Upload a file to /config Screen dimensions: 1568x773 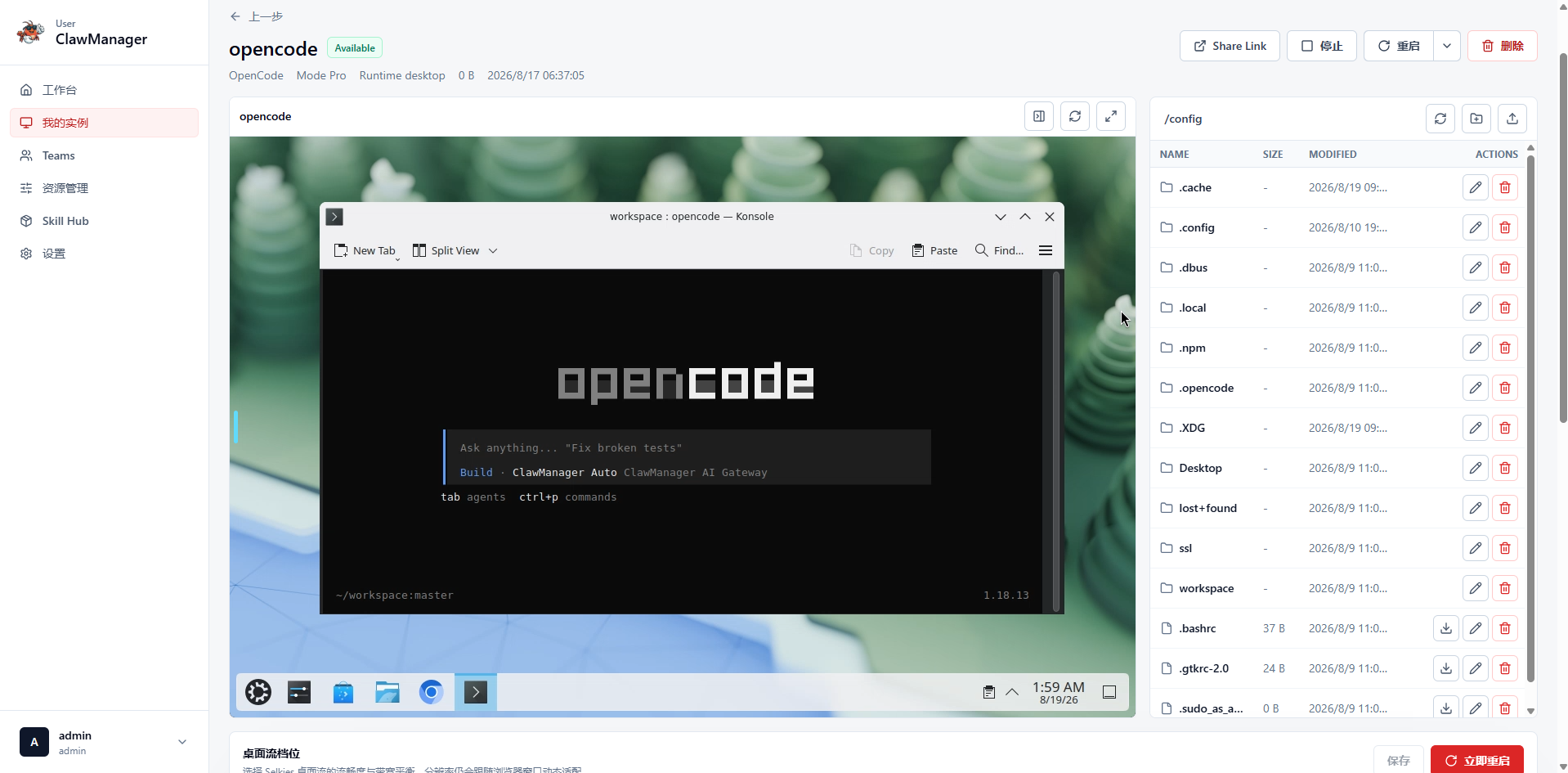pyautogui.click(x=1512, y=119)
